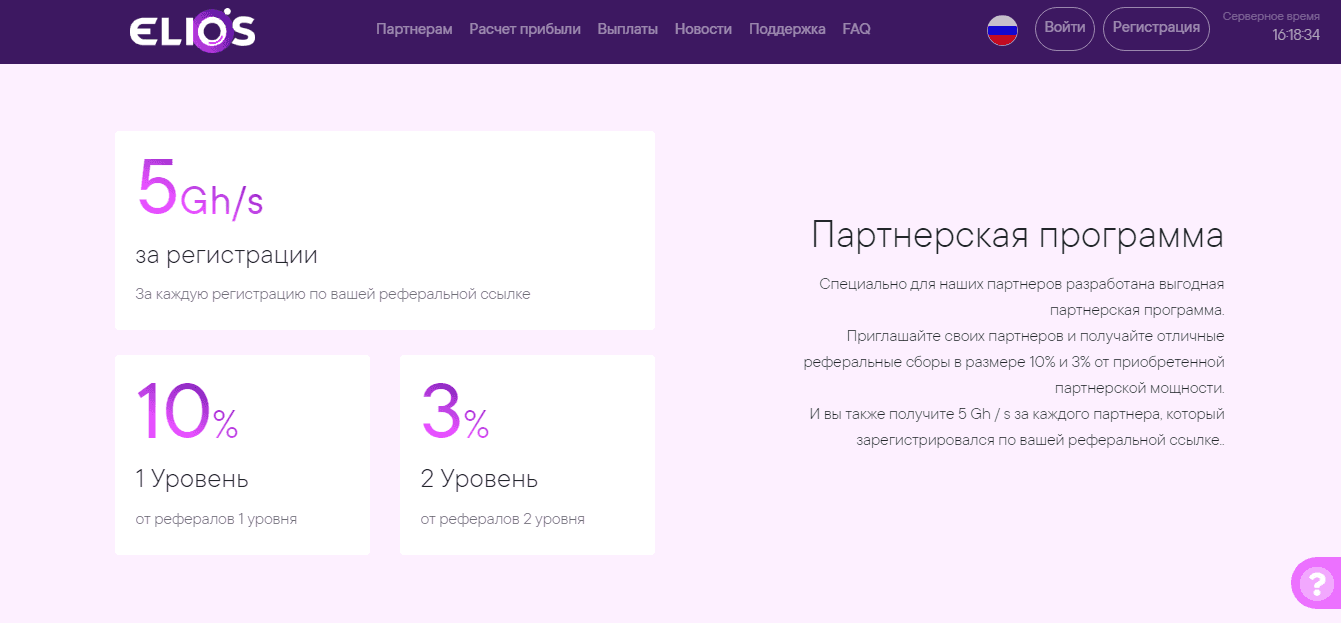Click the Партнерская программа heading

[1020, 235]
